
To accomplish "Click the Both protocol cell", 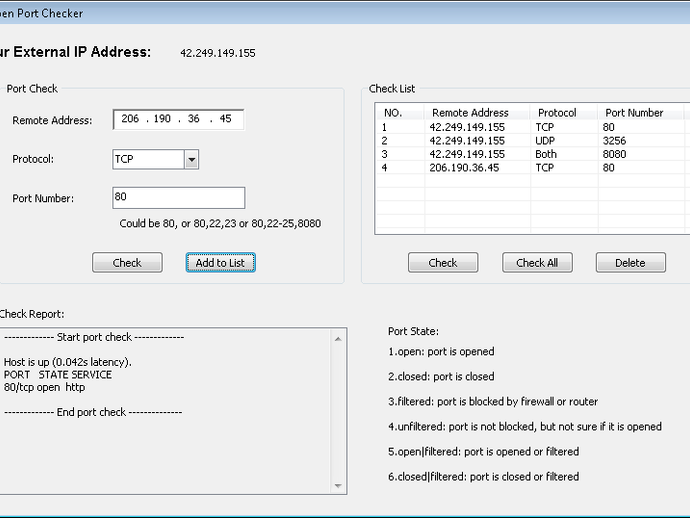I will [x=546, y=154].
